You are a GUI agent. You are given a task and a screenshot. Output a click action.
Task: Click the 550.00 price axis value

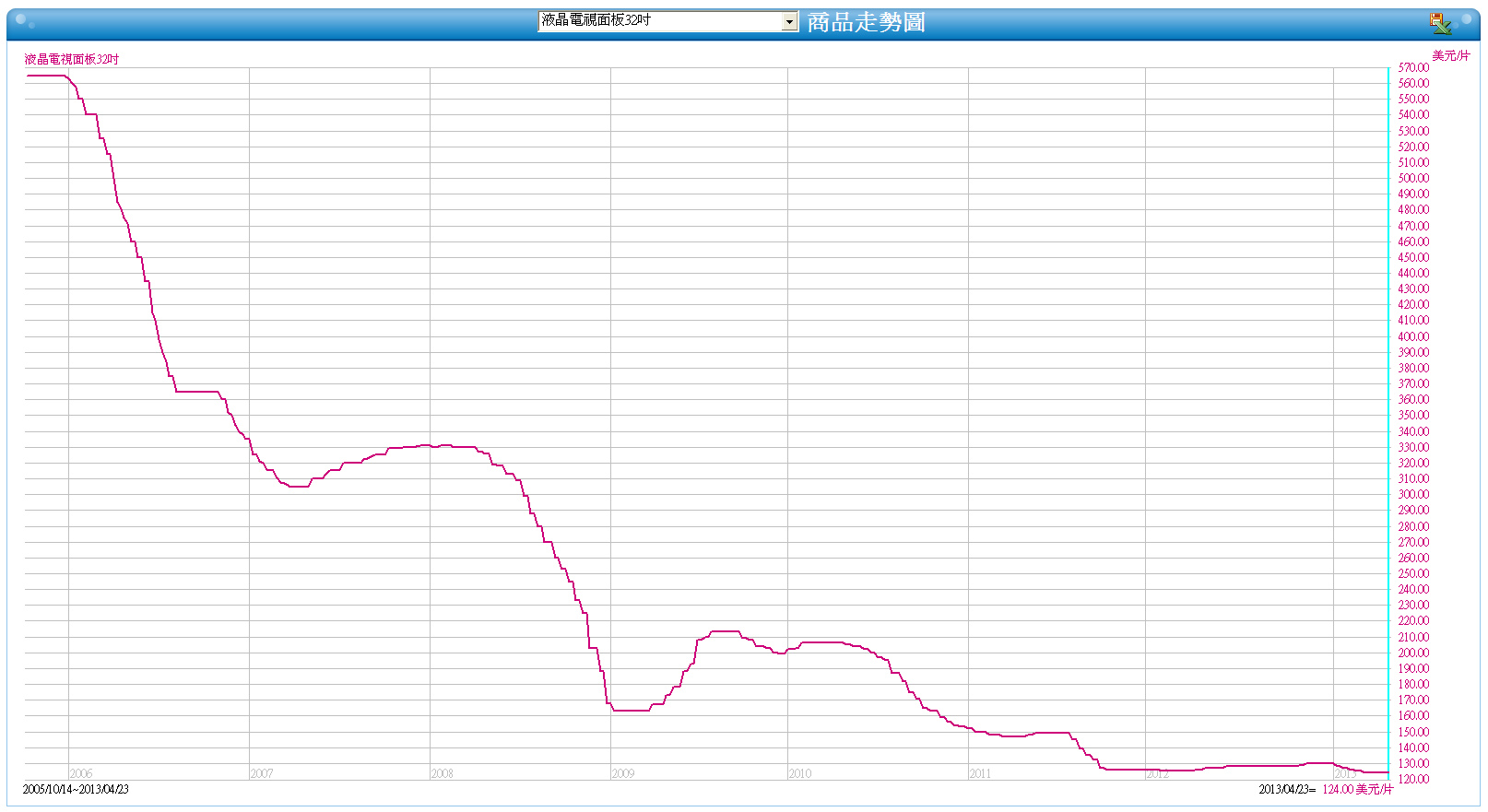pos(1413,99)
